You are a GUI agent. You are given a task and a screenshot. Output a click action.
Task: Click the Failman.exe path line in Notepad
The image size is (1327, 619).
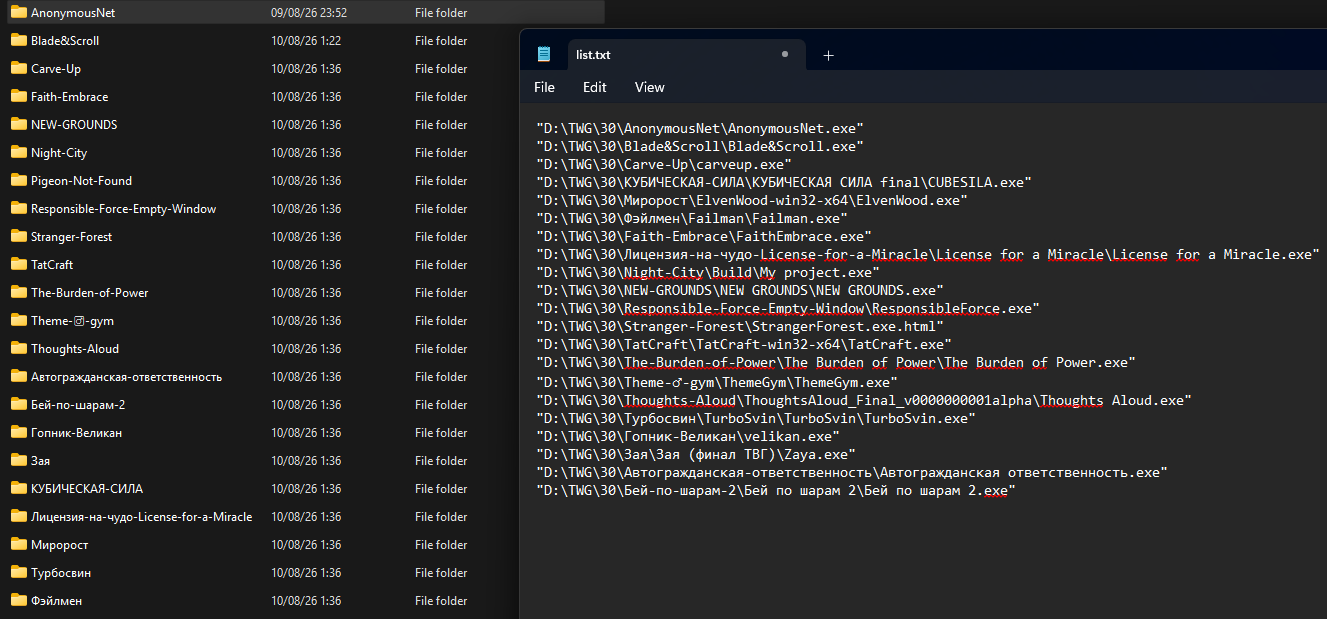(x=692, y=218)
